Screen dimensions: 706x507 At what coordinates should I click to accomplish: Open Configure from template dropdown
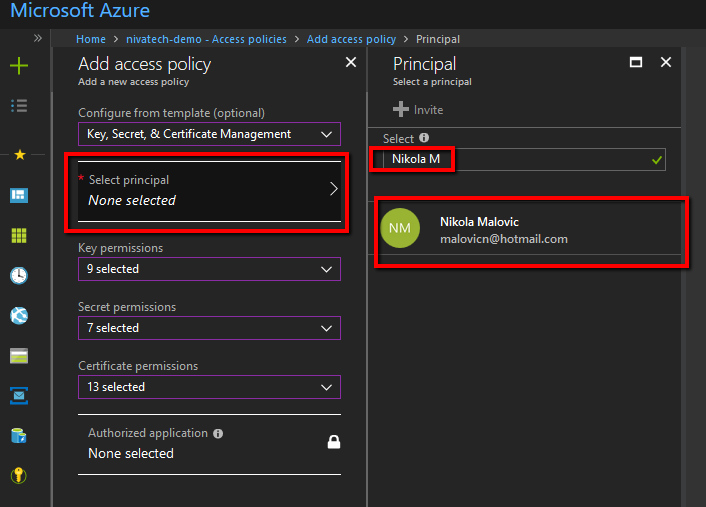click(x=209, y=134)
